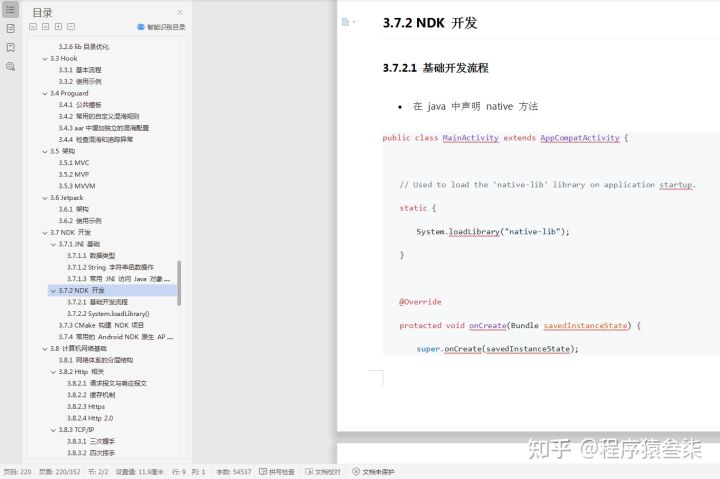The height and width of the screenshot is (479, 720).
Task: Collapse the 3.4 Proguard tree node
Action: point(45,94)
